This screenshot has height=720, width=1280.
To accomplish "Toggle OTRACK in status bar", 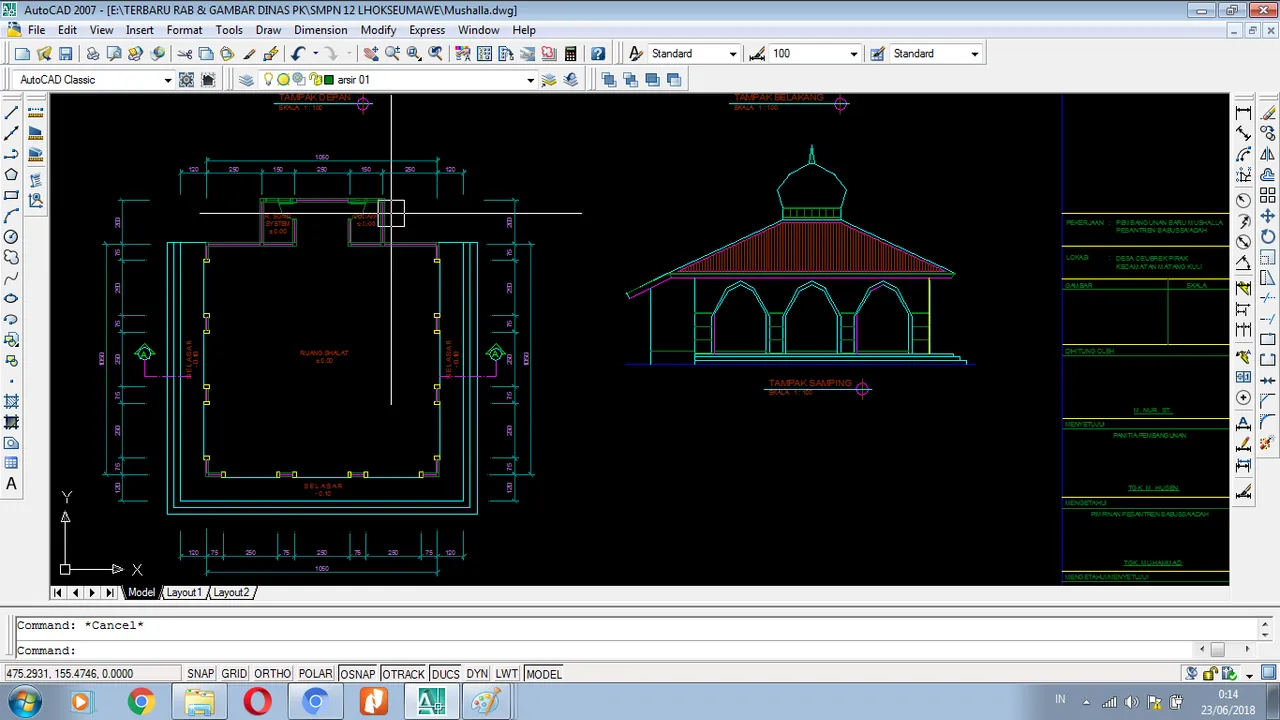I will pyautogui.click(x=403, y=674).
